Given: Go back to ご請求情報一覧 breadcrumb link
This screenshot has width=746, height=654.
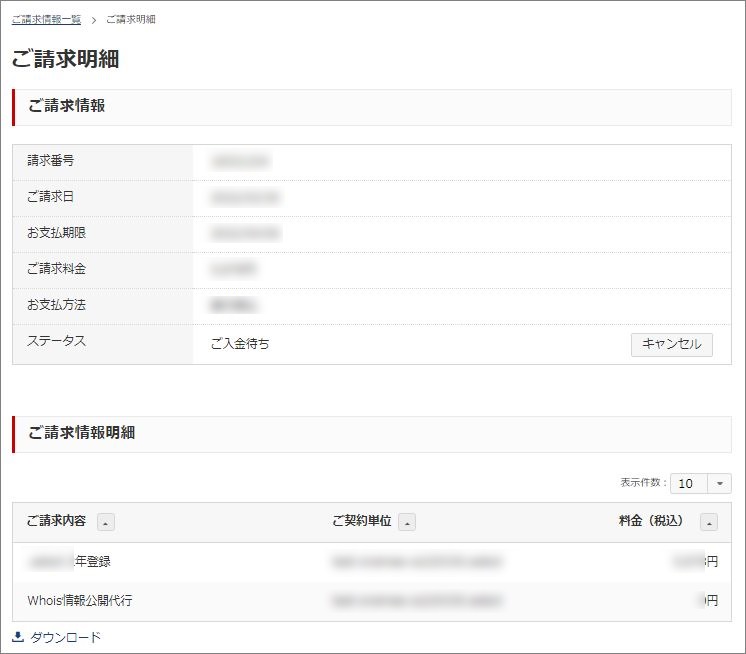Looking at the screenshot, I should (46, 20).
